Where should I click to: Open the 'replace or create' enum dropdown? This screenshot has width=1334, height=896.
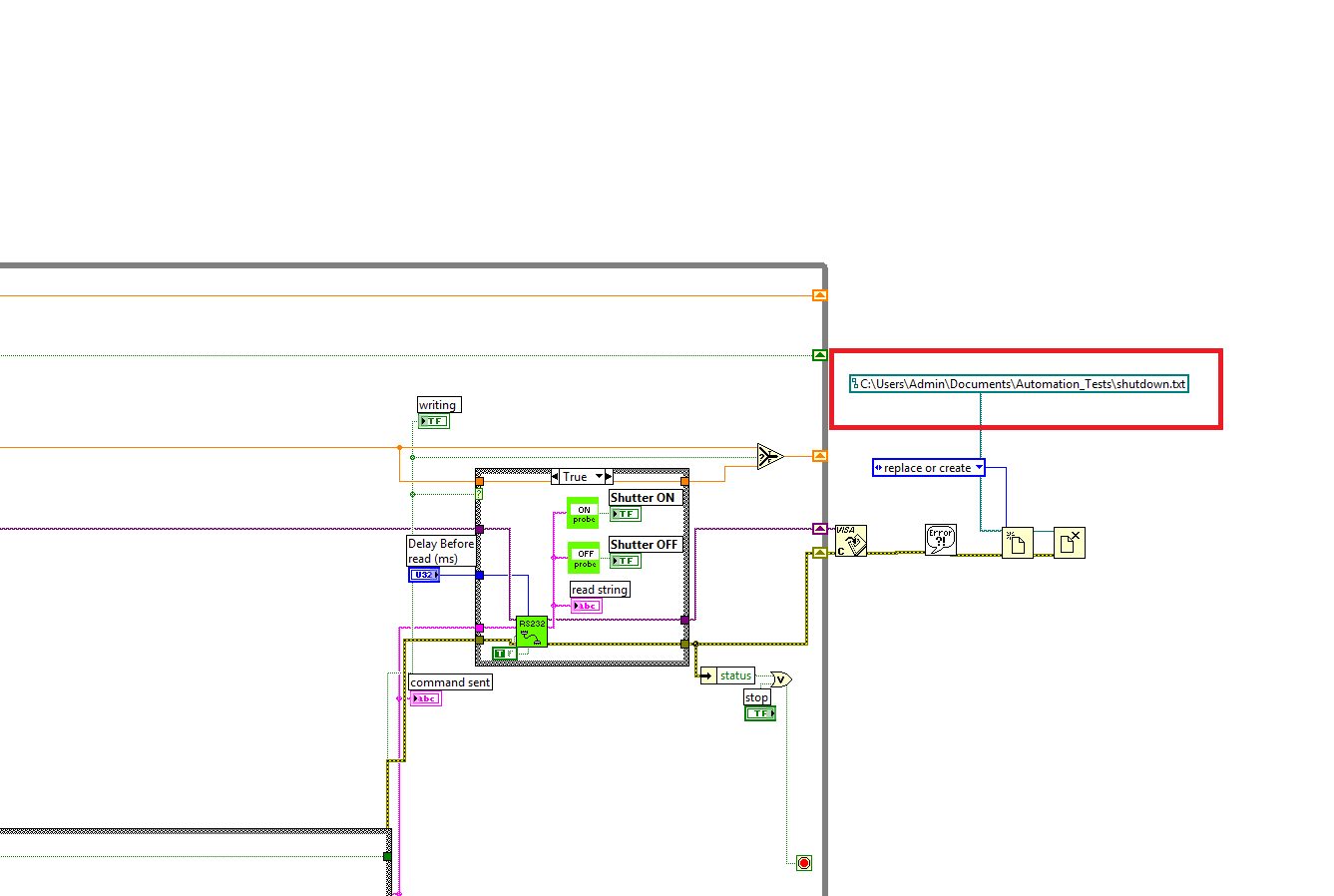pyautogui.click(x=979, y=468)
